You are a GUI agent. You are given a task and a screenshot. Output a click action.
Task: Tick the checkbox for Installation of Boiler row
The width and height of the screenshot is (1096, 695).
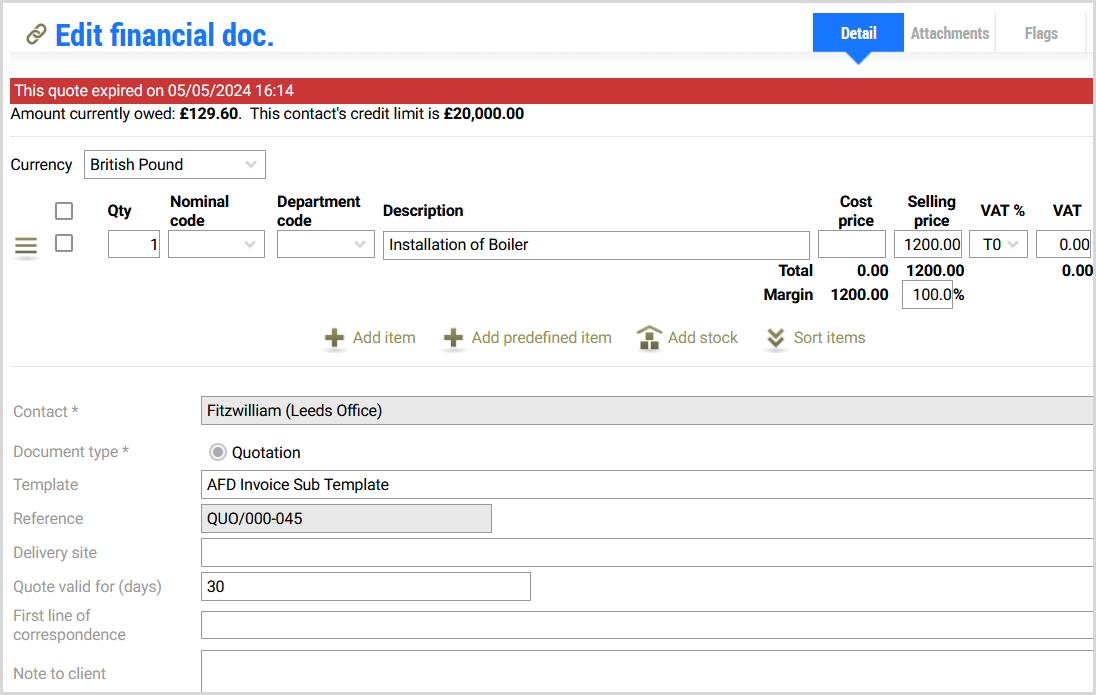pos(64,243)
